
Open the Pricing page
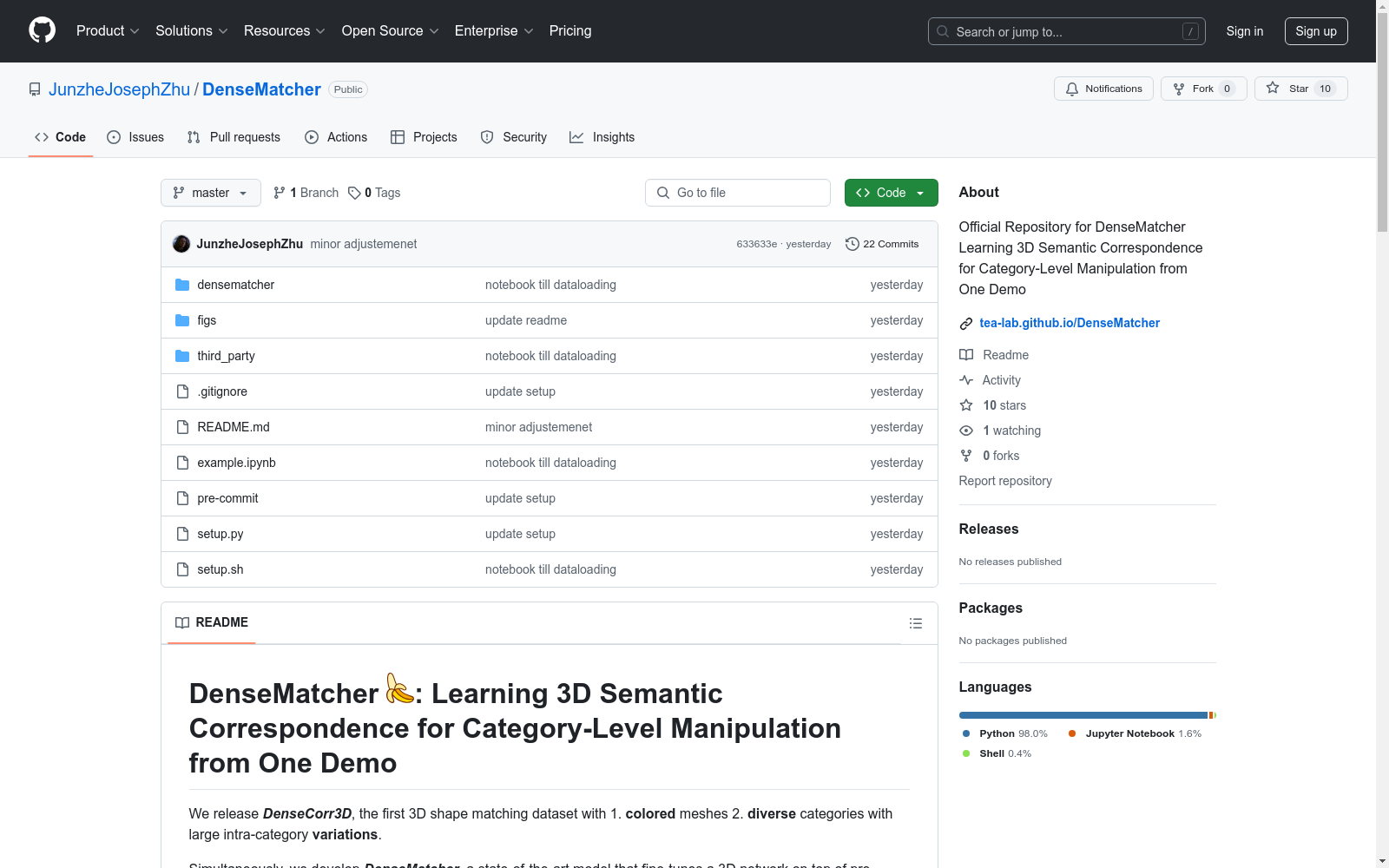pyautogui.click(x=570, y=31)
